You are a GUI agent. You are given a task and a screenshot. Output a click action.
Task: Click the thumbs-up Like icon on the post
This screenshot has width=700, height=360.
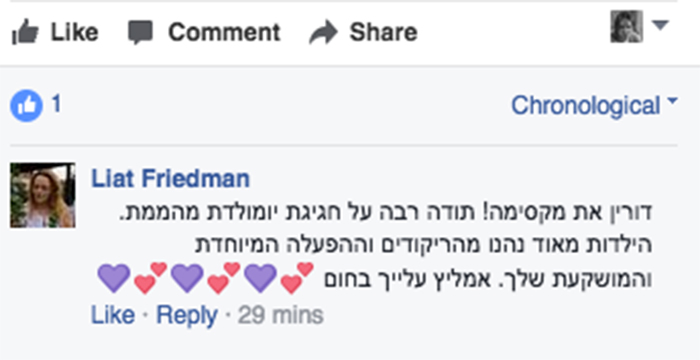pos(25,32)
